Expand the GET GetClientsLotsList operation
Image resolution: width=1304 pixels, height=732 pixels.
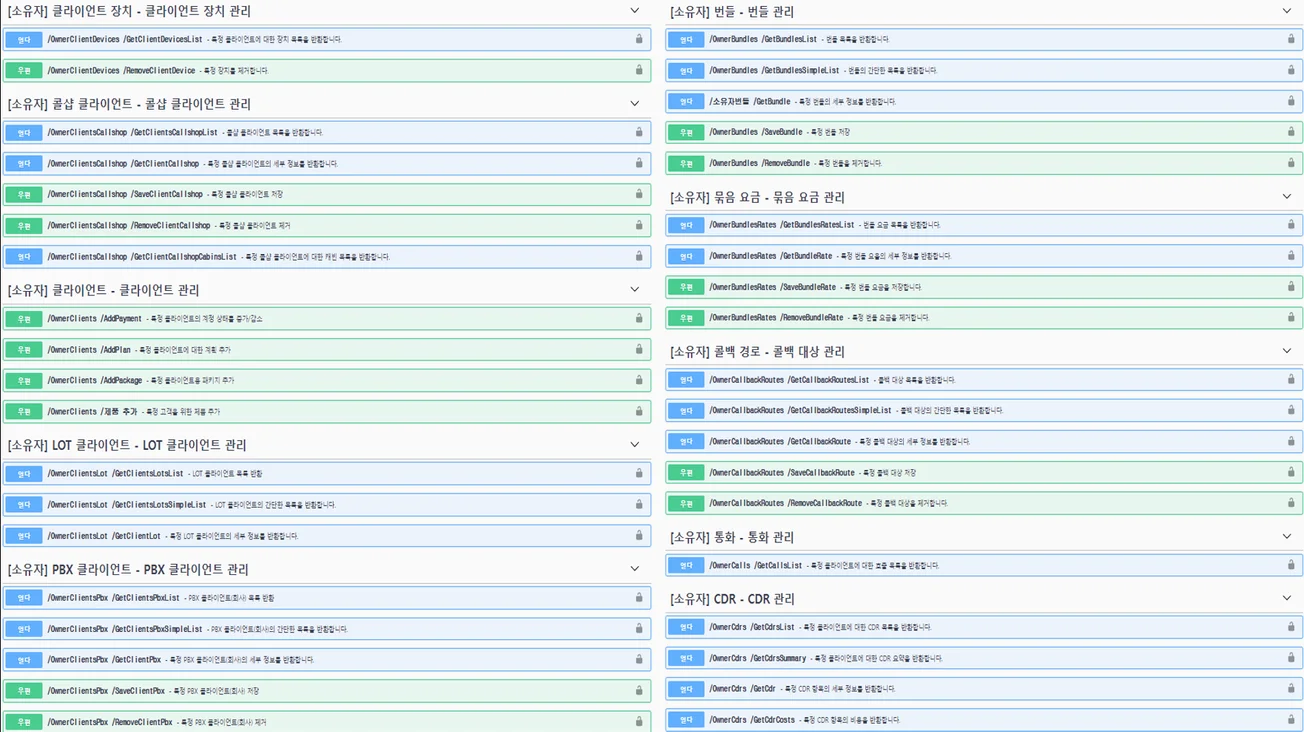coord(327,473)
